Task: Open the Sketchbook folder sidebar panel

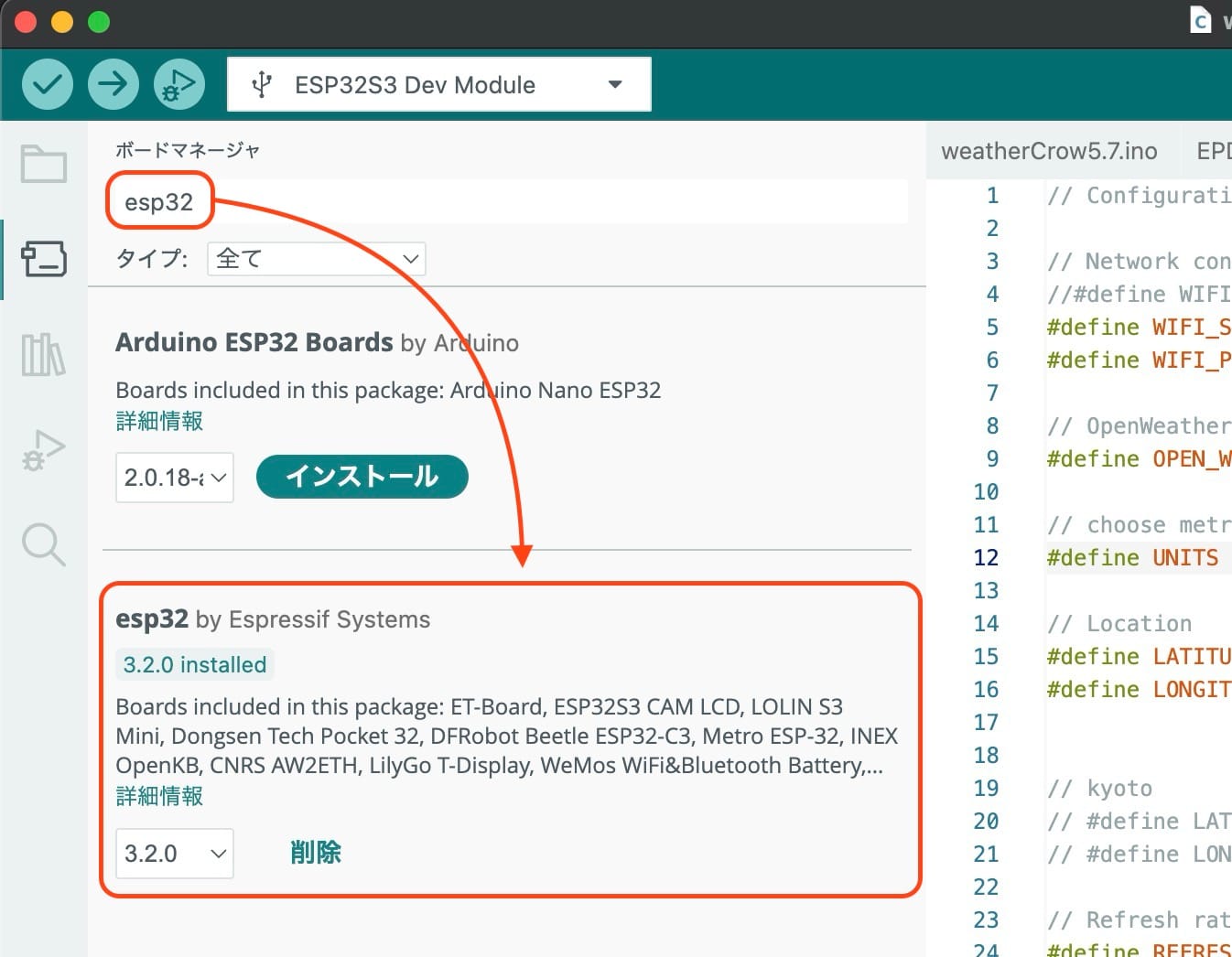Action: point(44,165)
